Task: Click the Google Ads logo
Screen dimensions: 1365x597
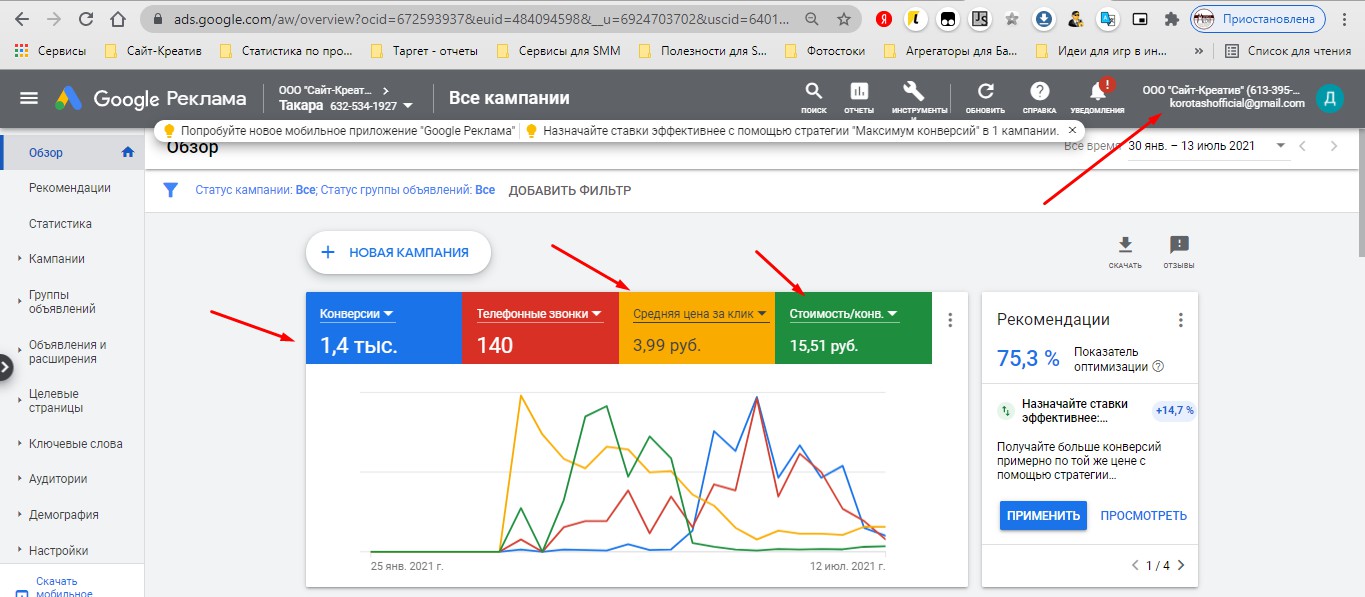Action: (68, 98)
